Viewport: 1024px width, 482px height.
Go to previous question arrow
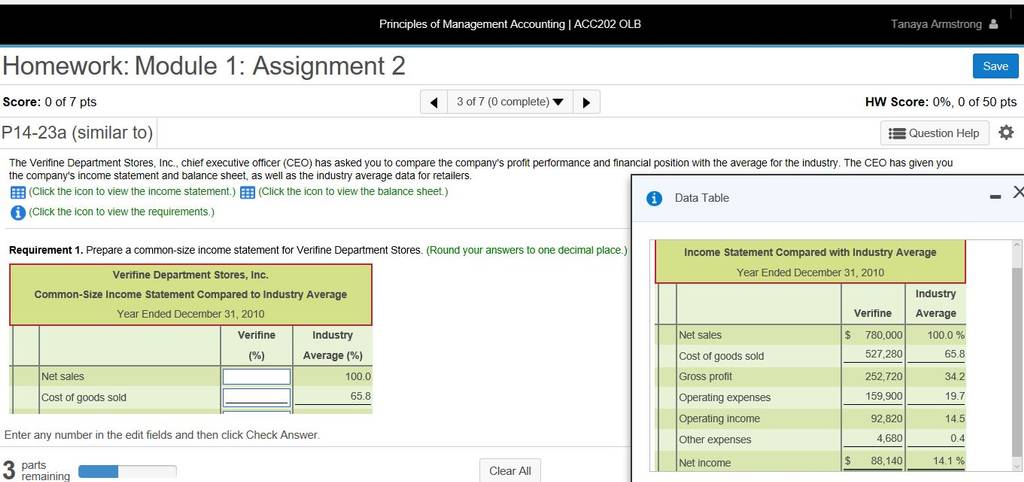pyautogui.click(x=434, y=102)
